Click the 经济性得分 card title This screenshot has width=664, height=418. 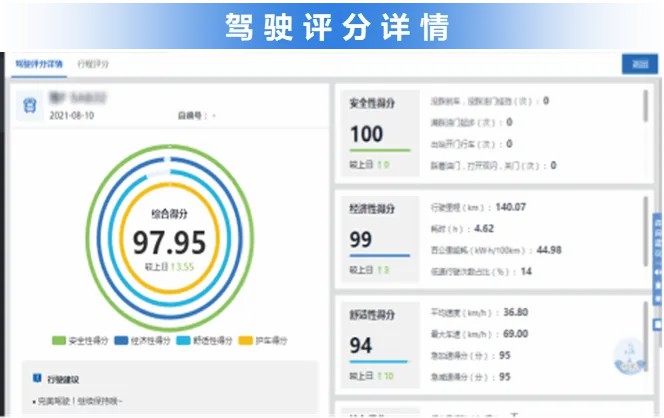[372, 209]
